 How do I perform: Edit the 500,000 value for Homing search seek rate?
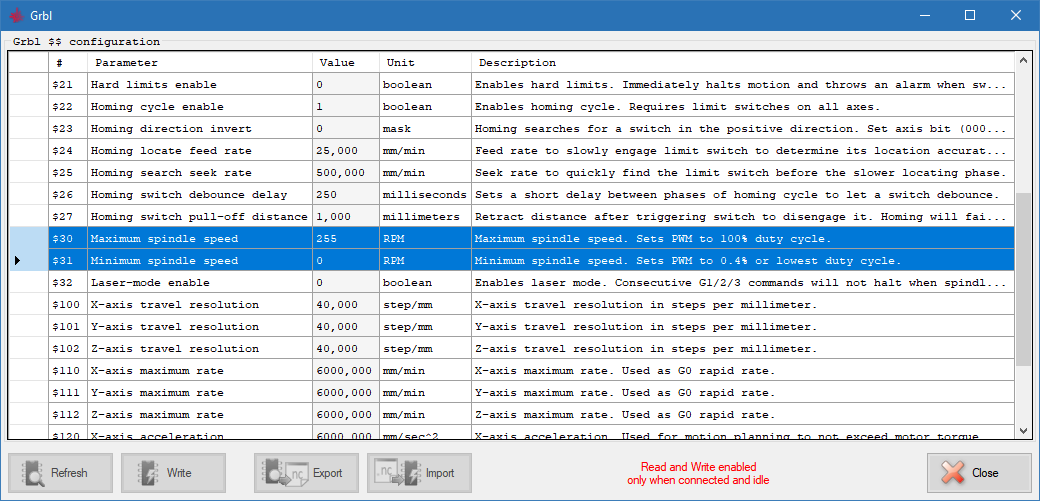(x=346, y=173)
